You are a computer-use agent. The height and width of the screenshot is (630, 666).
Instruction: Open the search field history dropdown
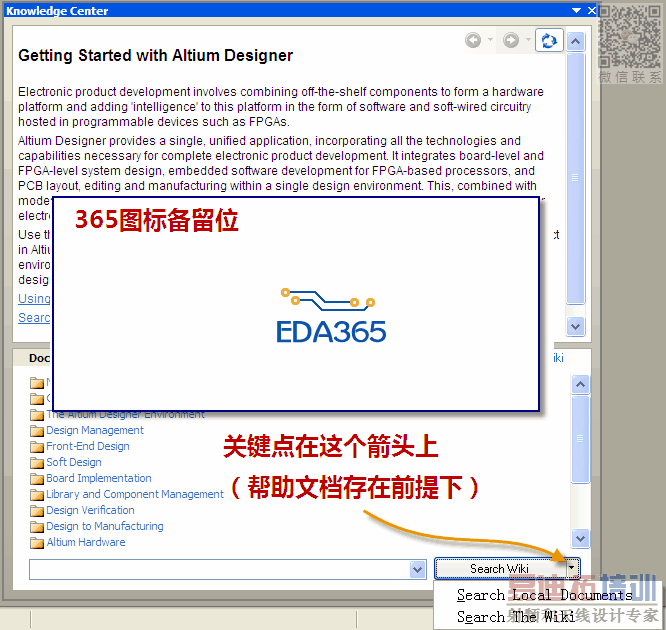tap(418, 570)
